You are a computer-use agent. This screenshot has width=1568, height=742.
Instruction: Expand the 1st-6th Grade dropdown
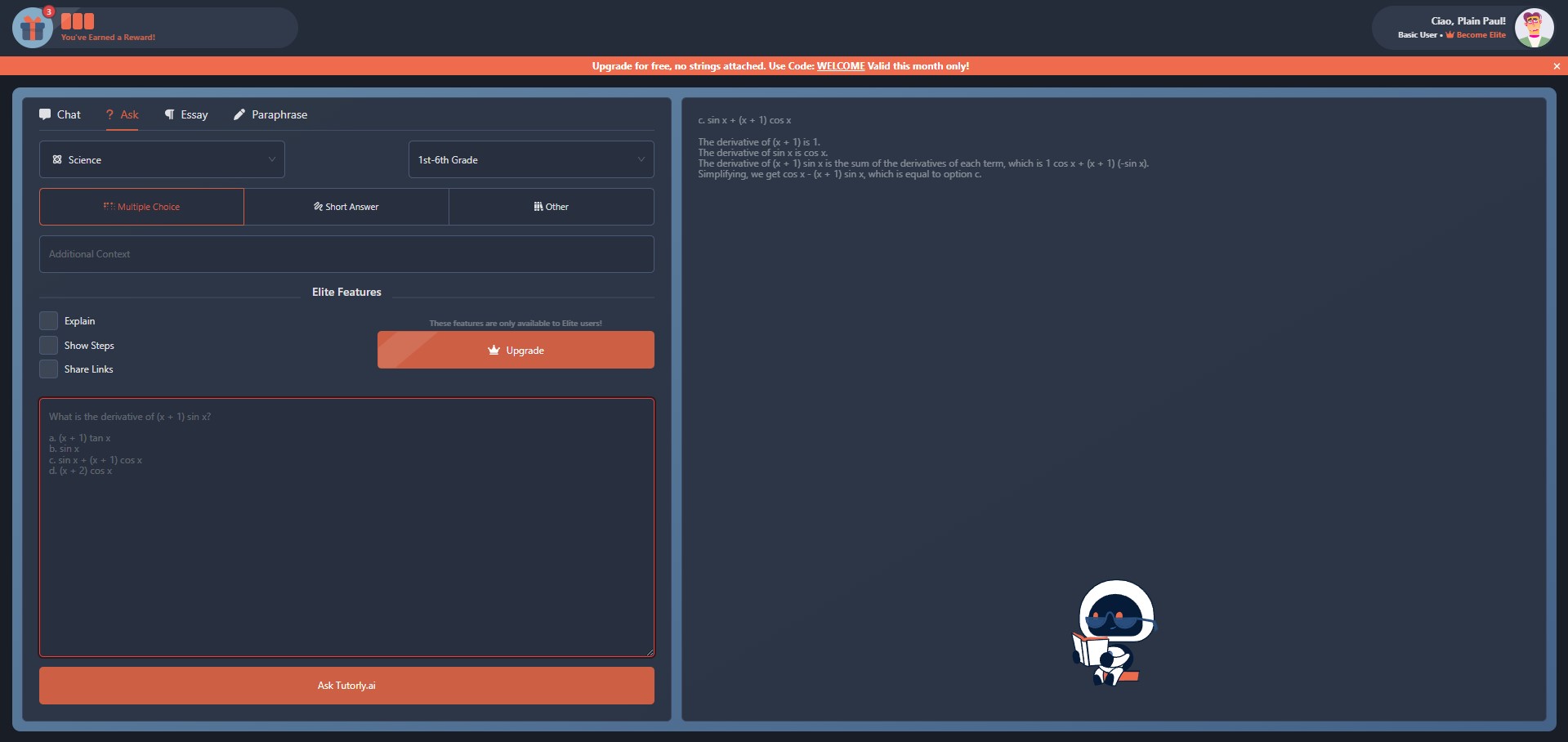click(531, 159)
